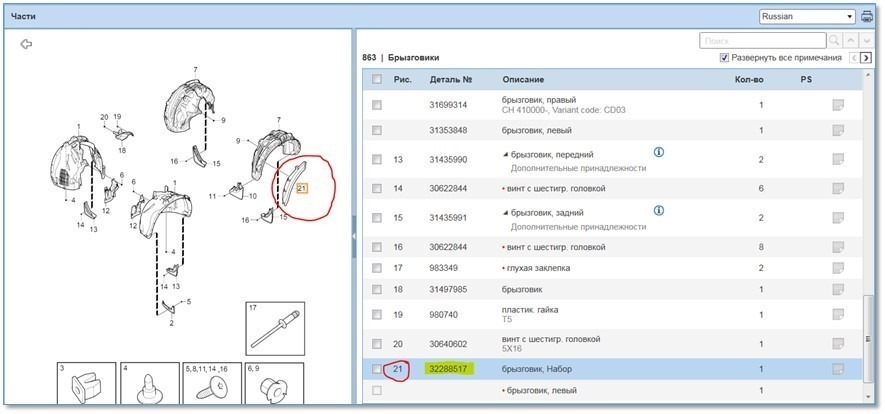
Task: Toggle Развернуть все примечания checkbox
Action: click(x=724, y=58)
